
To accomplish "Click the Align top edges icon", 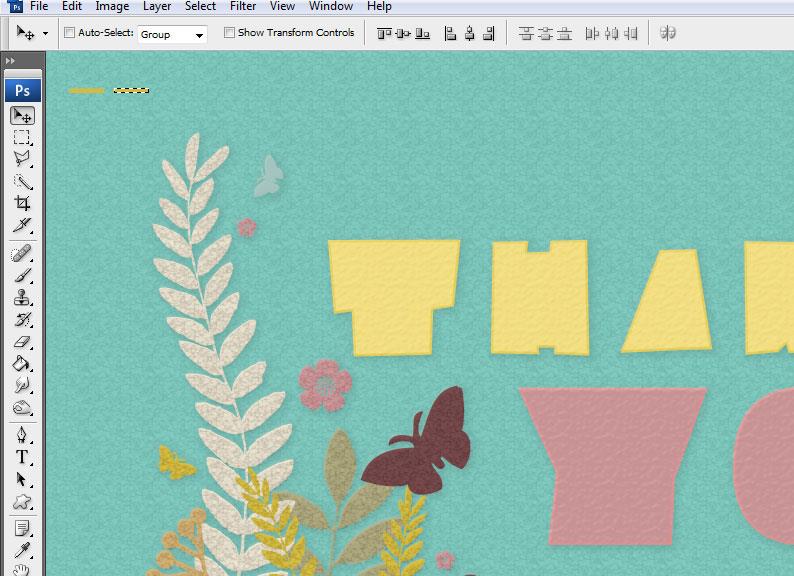I will coord(384,33).
